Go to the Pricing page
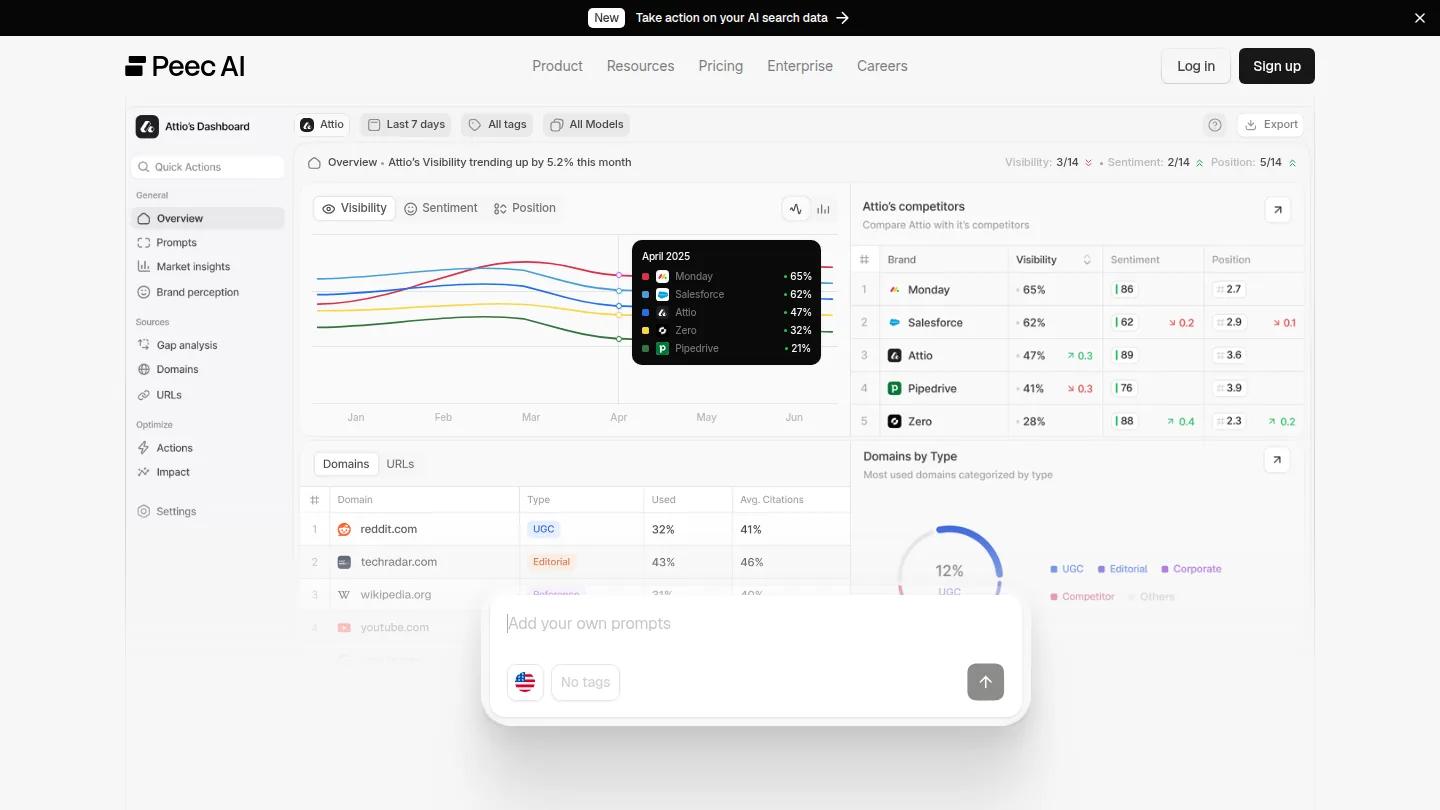Screen dimensions: 1440x810 pos(721,66)
